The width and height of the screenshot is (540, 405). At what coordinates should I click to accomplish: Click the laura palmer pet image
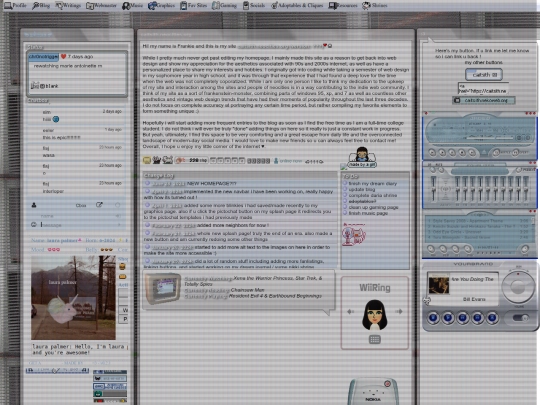pos(73,298)
